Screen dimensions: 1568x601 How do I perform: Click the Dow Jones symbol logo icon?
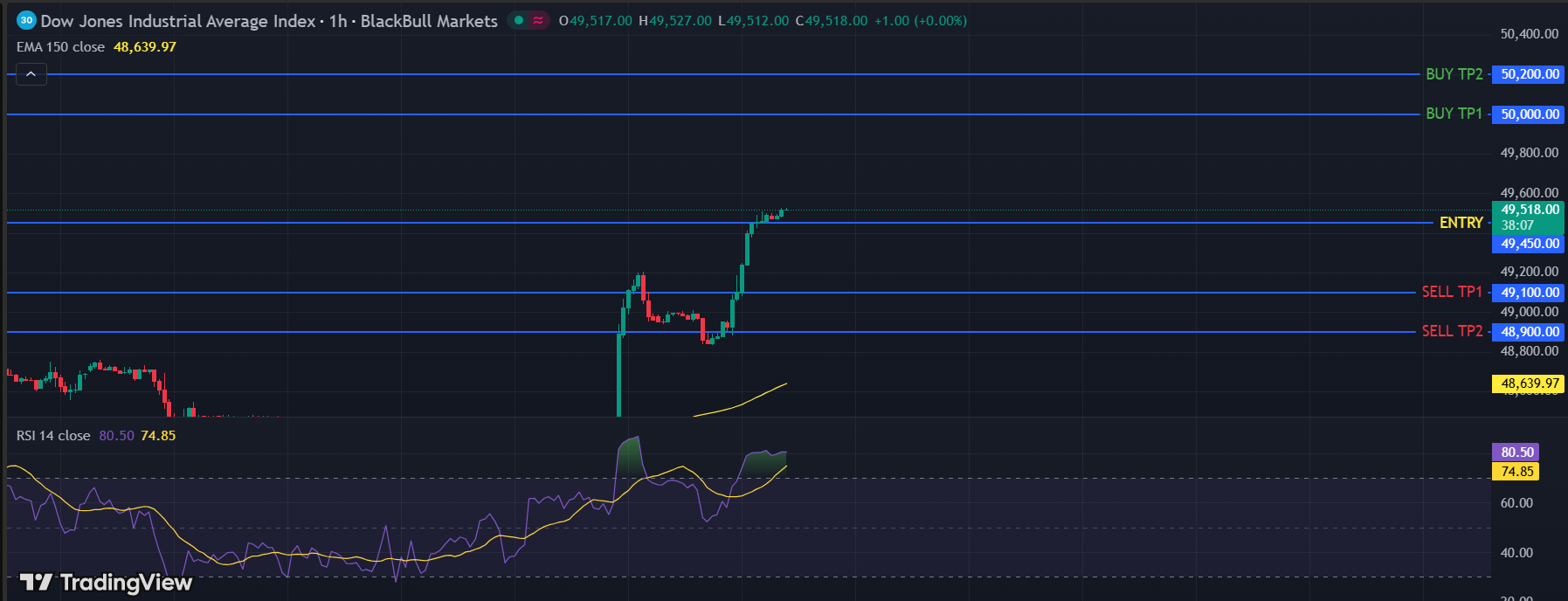26,20
